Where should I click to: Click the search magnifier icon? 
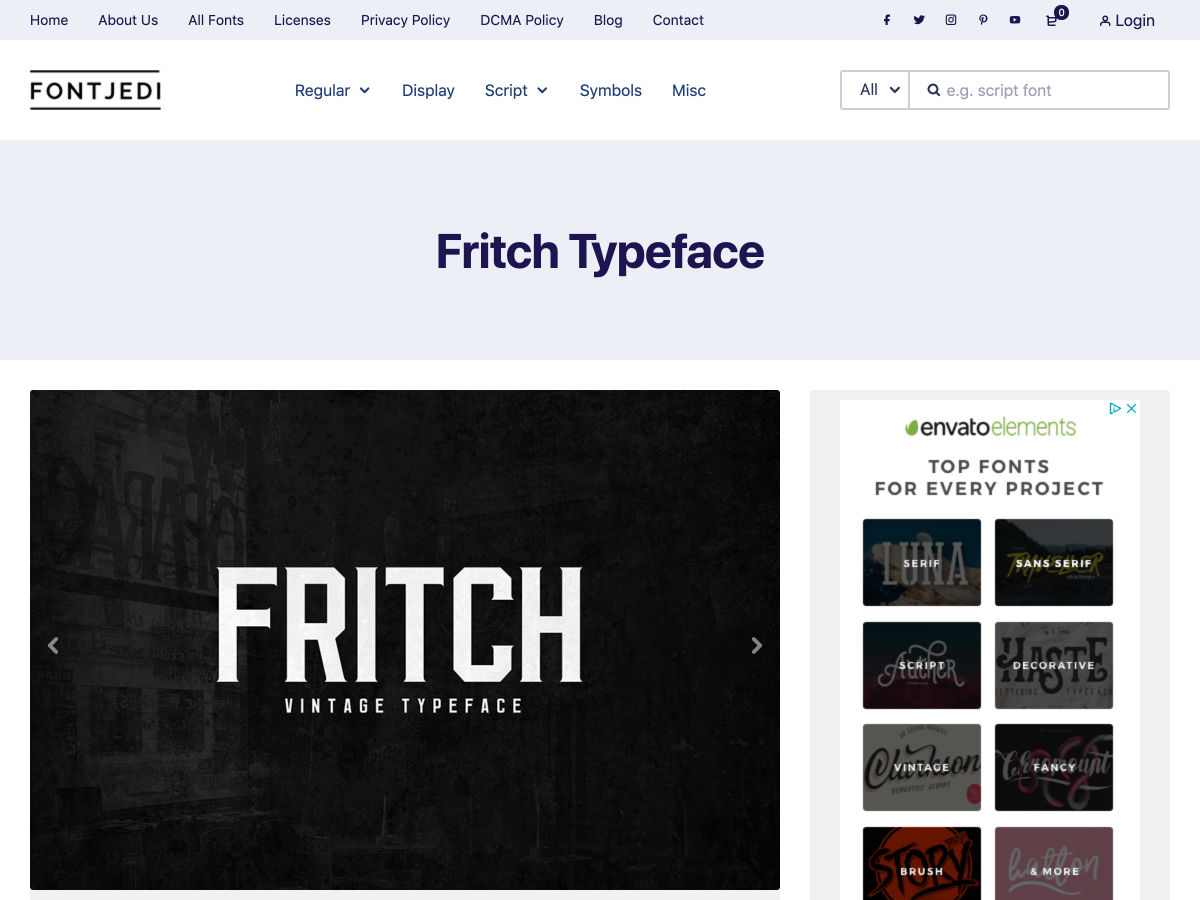pos(933,90)
